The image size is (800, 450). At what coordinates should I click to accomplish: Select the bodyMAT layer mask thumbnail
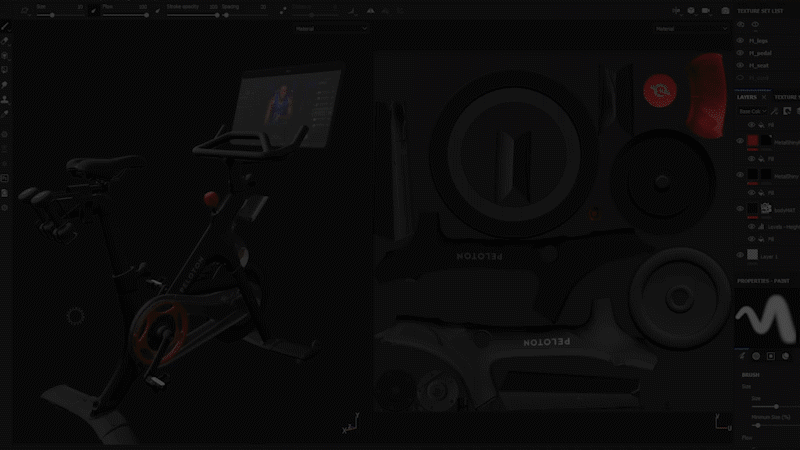[x=766, y=208]
